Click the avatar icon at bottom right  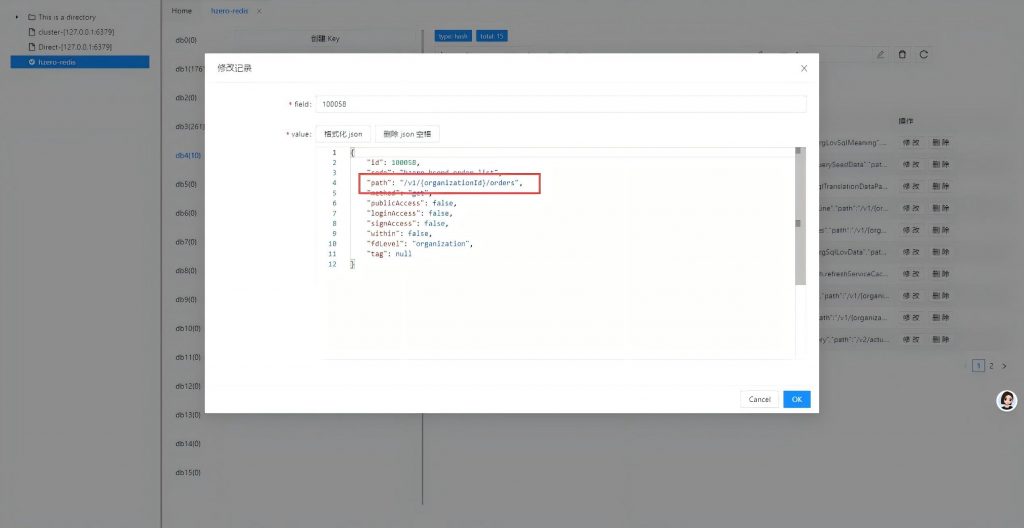1007,400
